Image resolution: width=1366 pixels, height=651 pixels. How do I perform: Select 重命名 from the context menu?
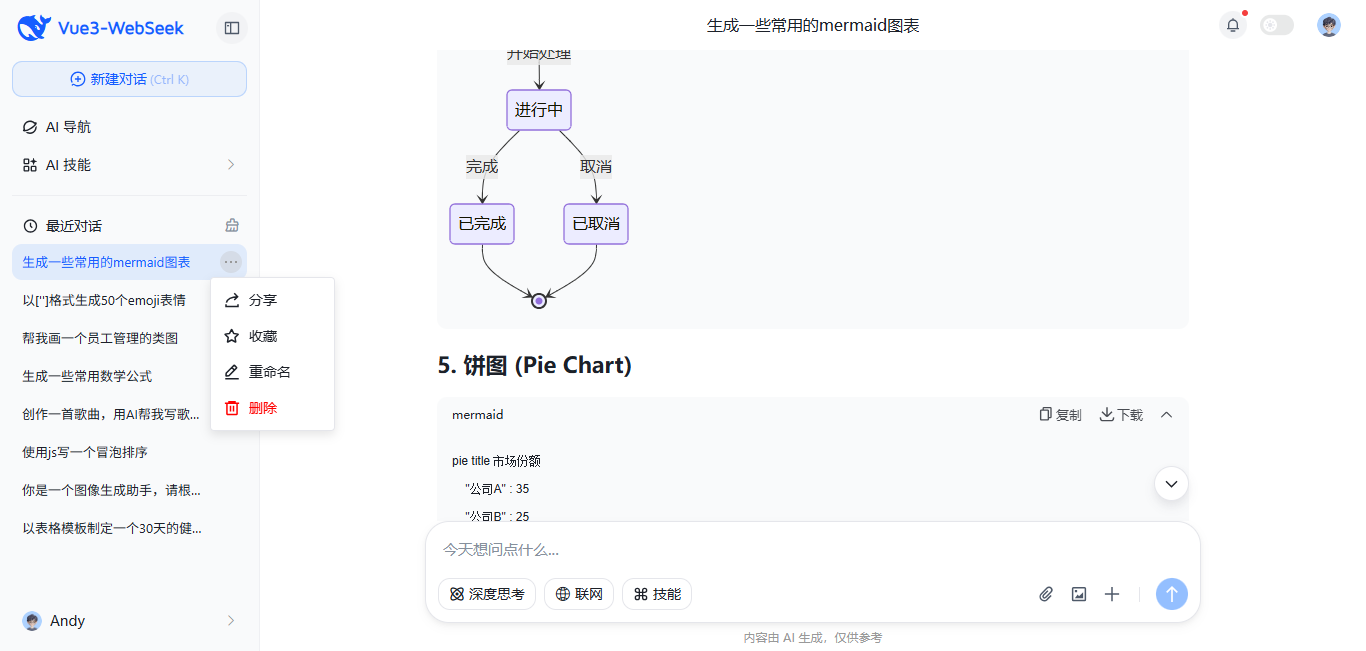tap(270, 371)
